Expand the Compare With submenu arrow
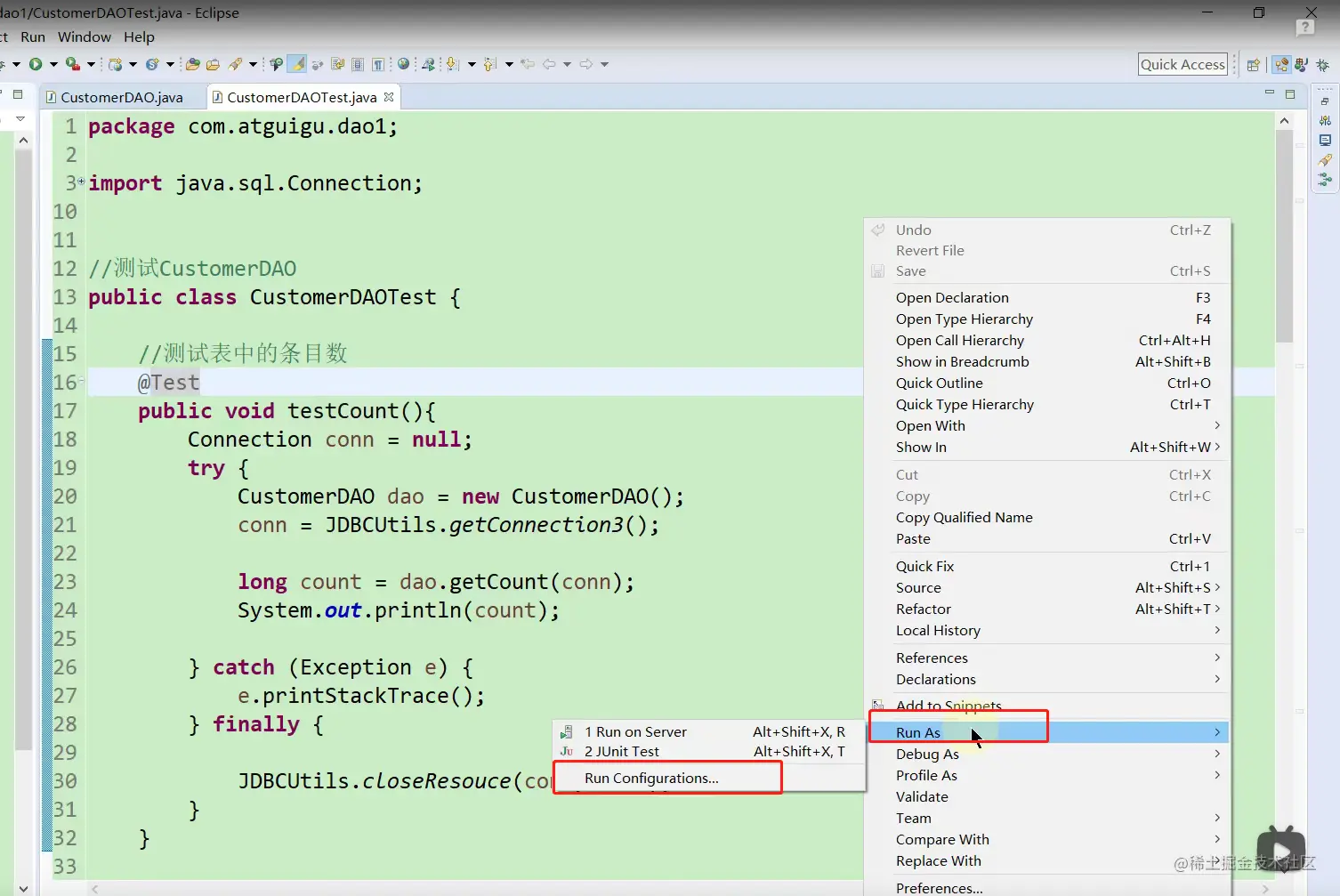This screenshot has width=1340, height=896. 1217,839
